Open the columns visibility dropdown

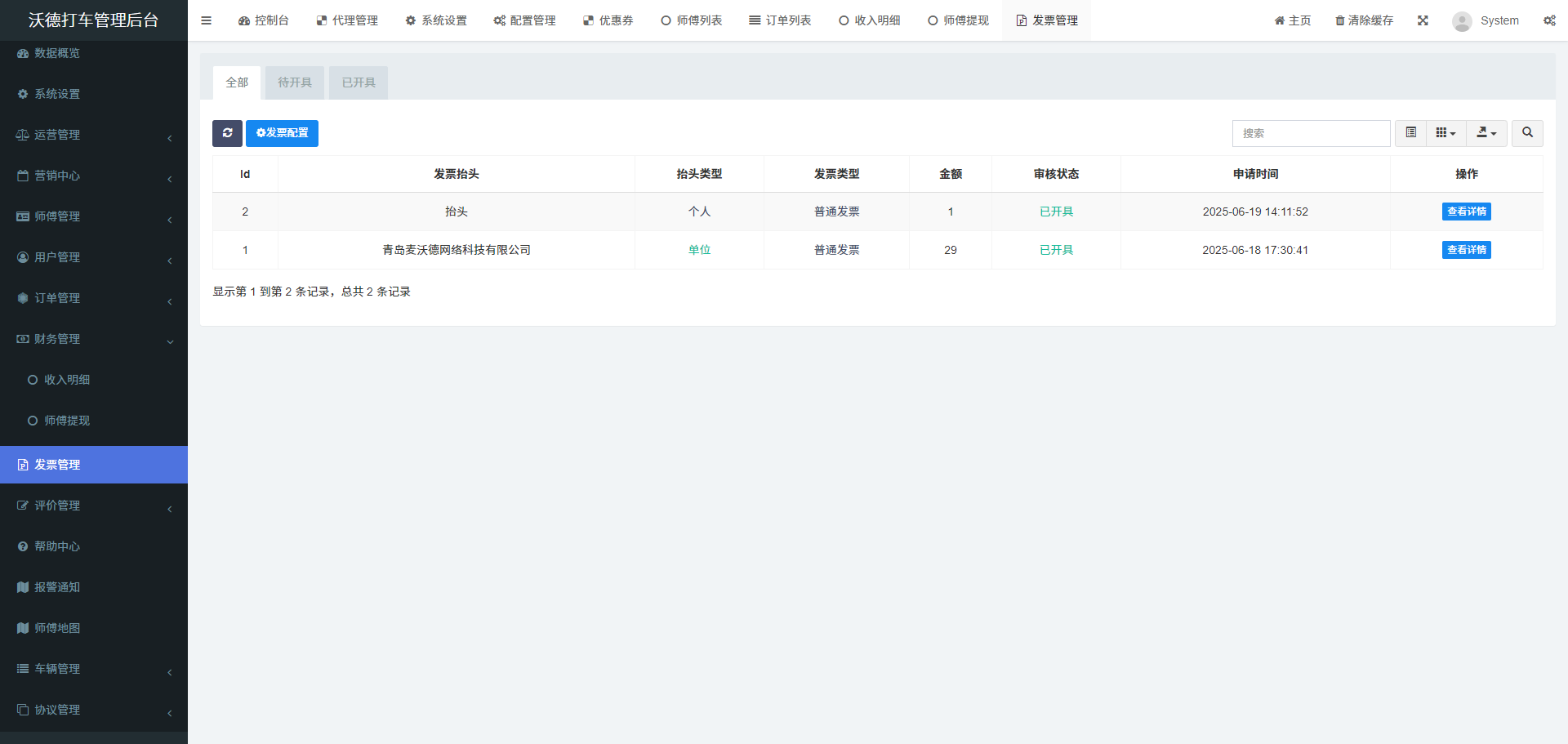pyautogui.click(x=1445, y=133)
